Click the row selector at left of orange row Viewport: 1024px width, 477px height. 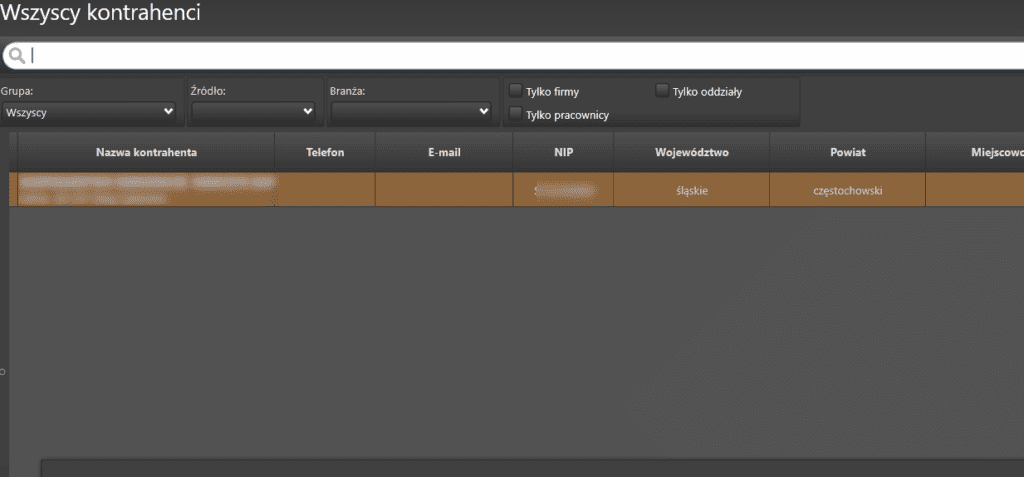pos(13,190)
